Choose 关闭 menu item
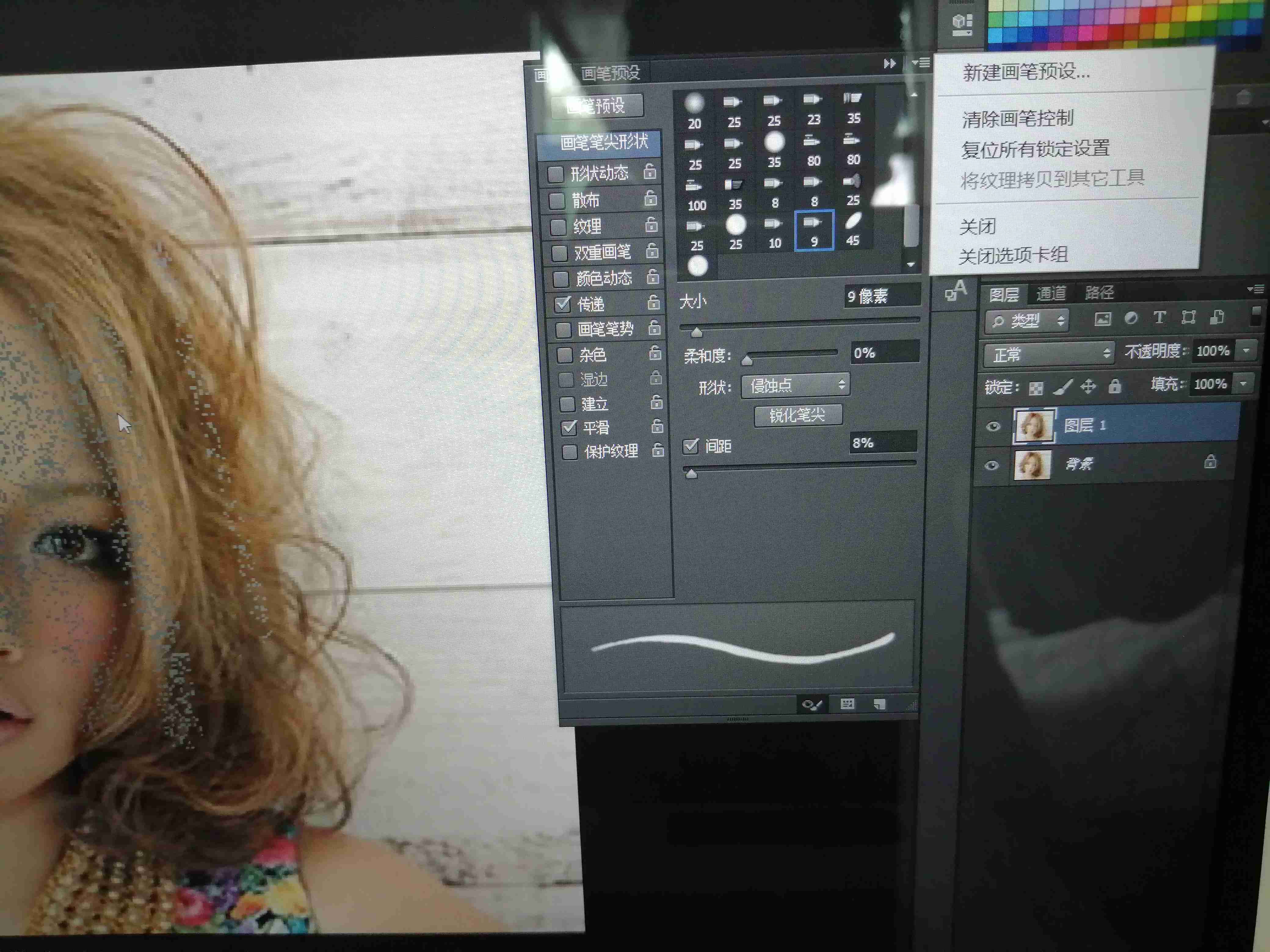The image size is (1270, 952). point(977,227)
